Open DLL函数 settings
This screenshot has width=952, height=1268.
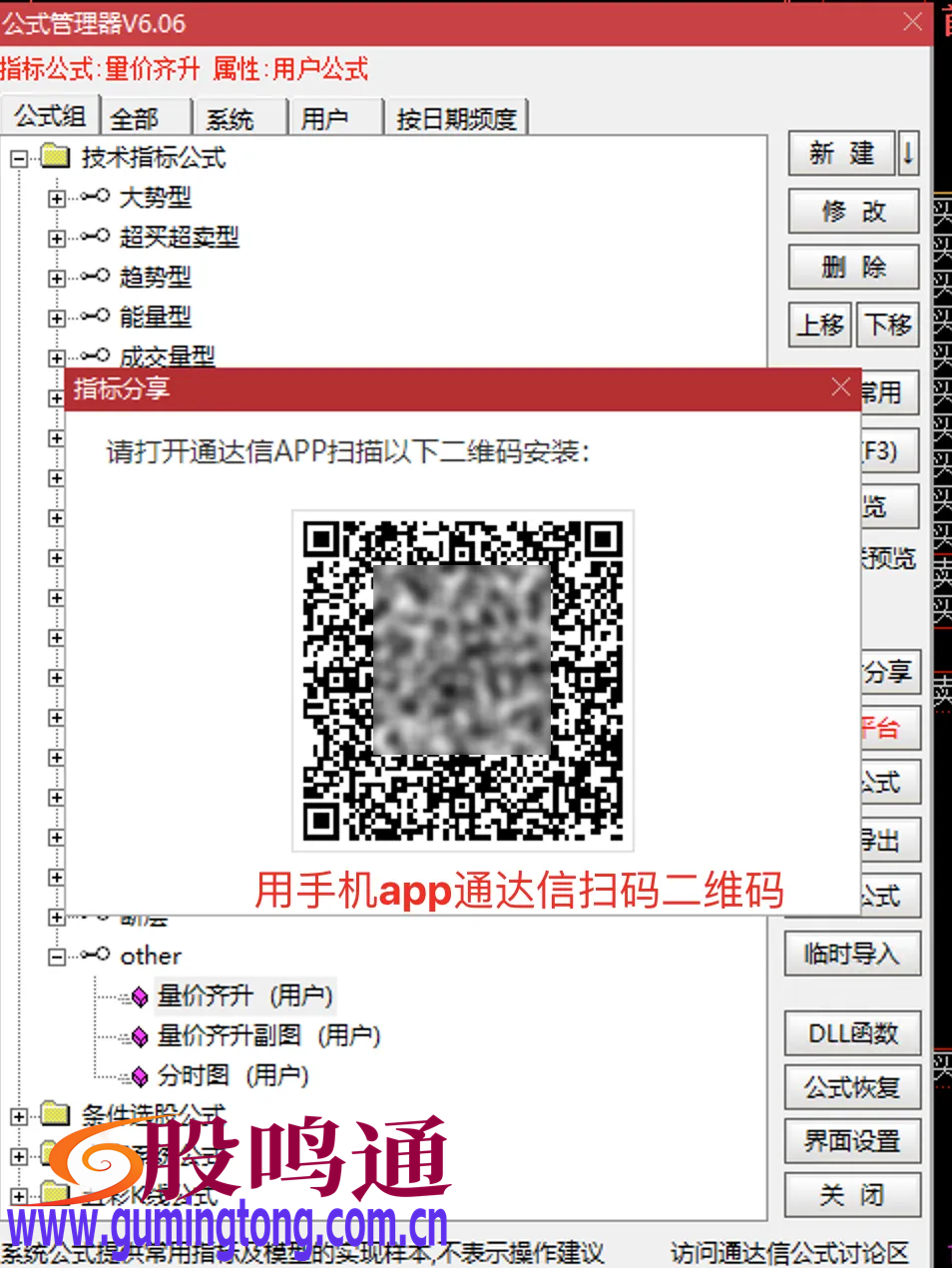pyautogui.click(x=852, y=1033)
